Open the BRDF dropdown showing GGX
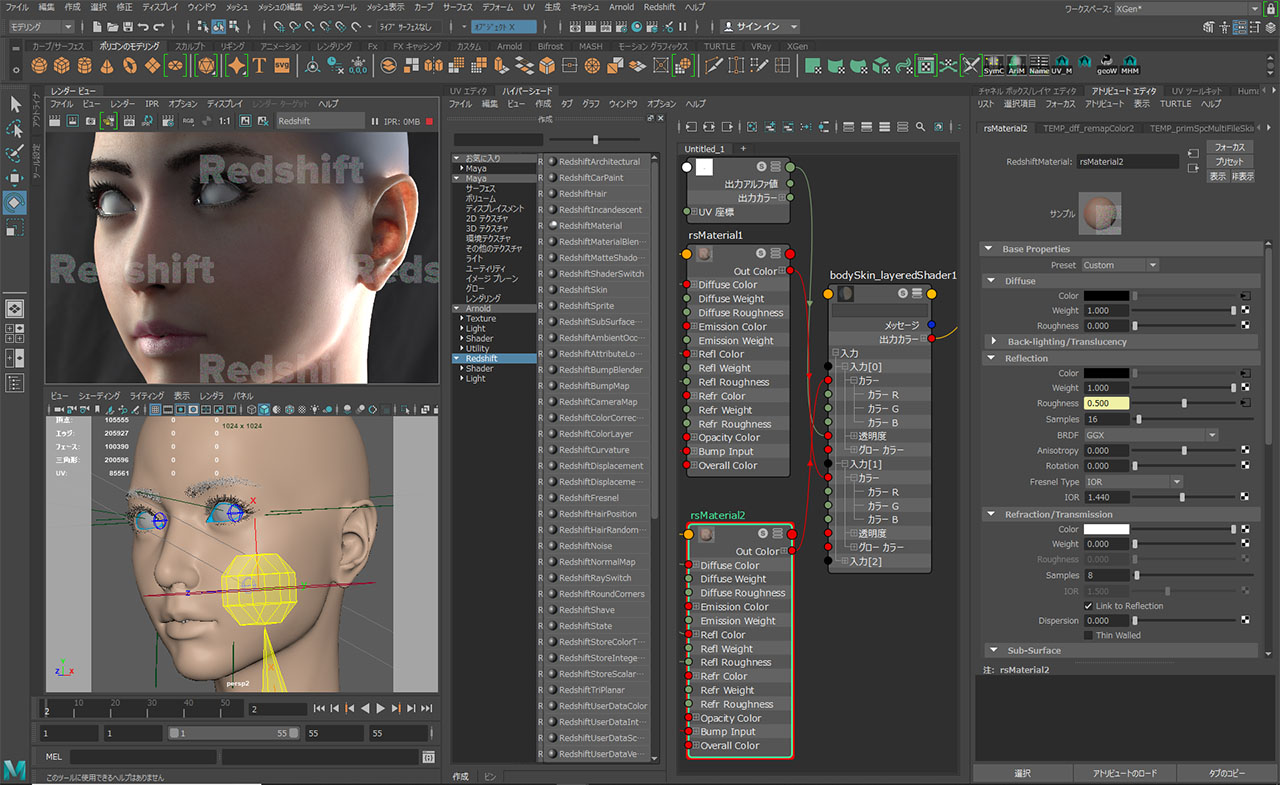Image resolution: width=1280 pixels, height=785 pixels. (1151, 435)
